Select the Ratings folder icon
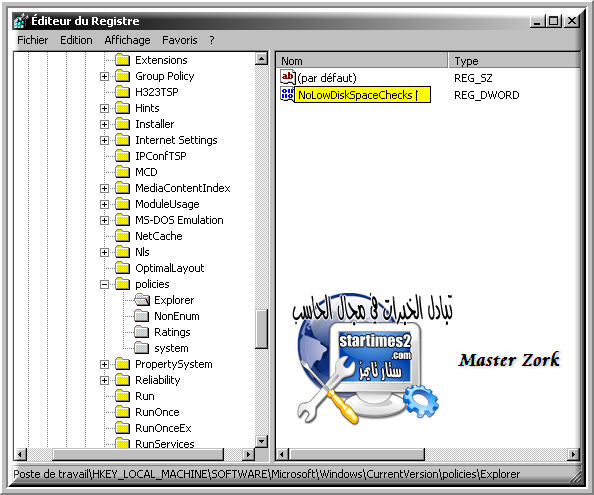Viewport: 594px width, 495px height. [x=142, y=332]
